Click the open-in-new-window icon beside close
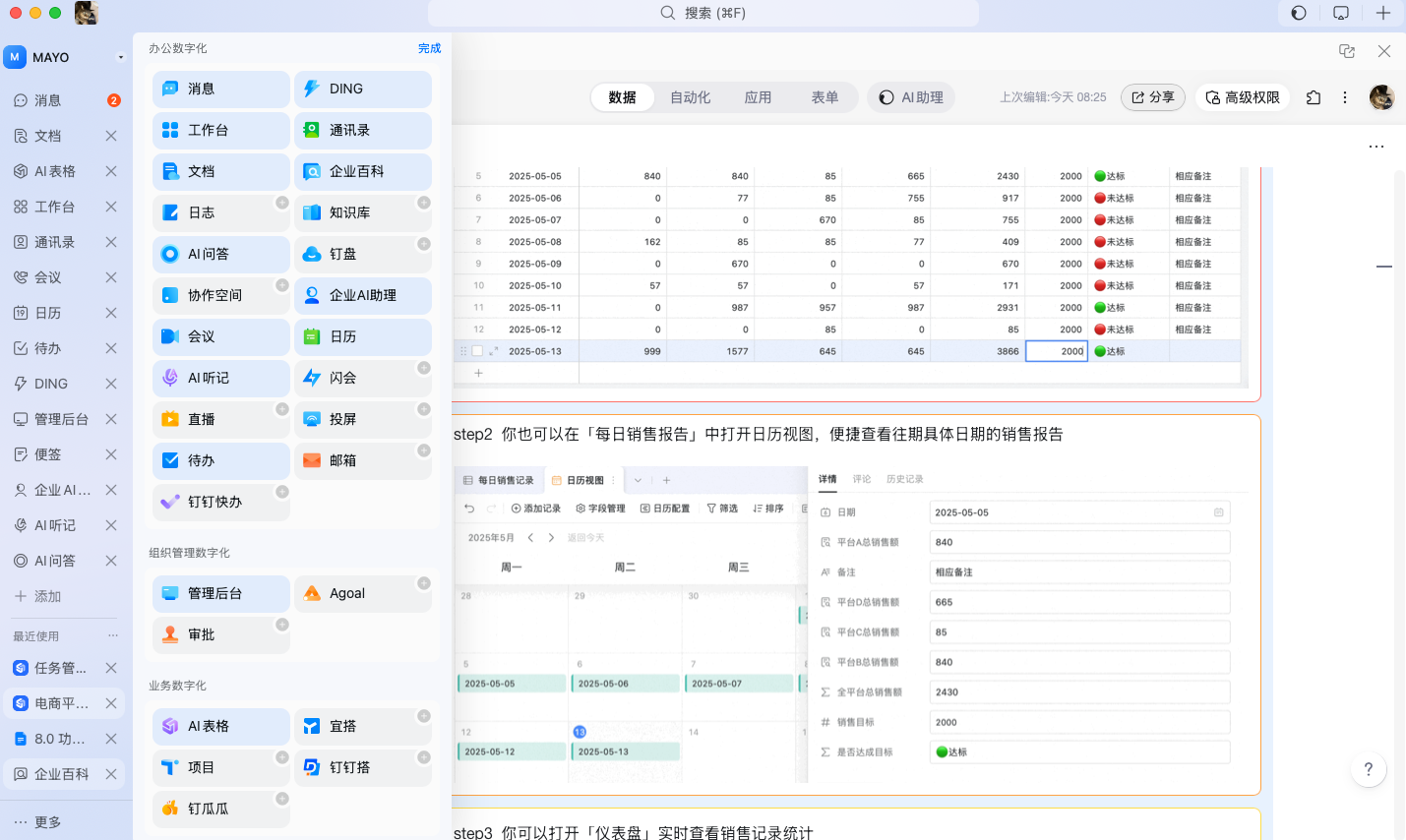1406x840 pixels. [x=1347, y=51]
